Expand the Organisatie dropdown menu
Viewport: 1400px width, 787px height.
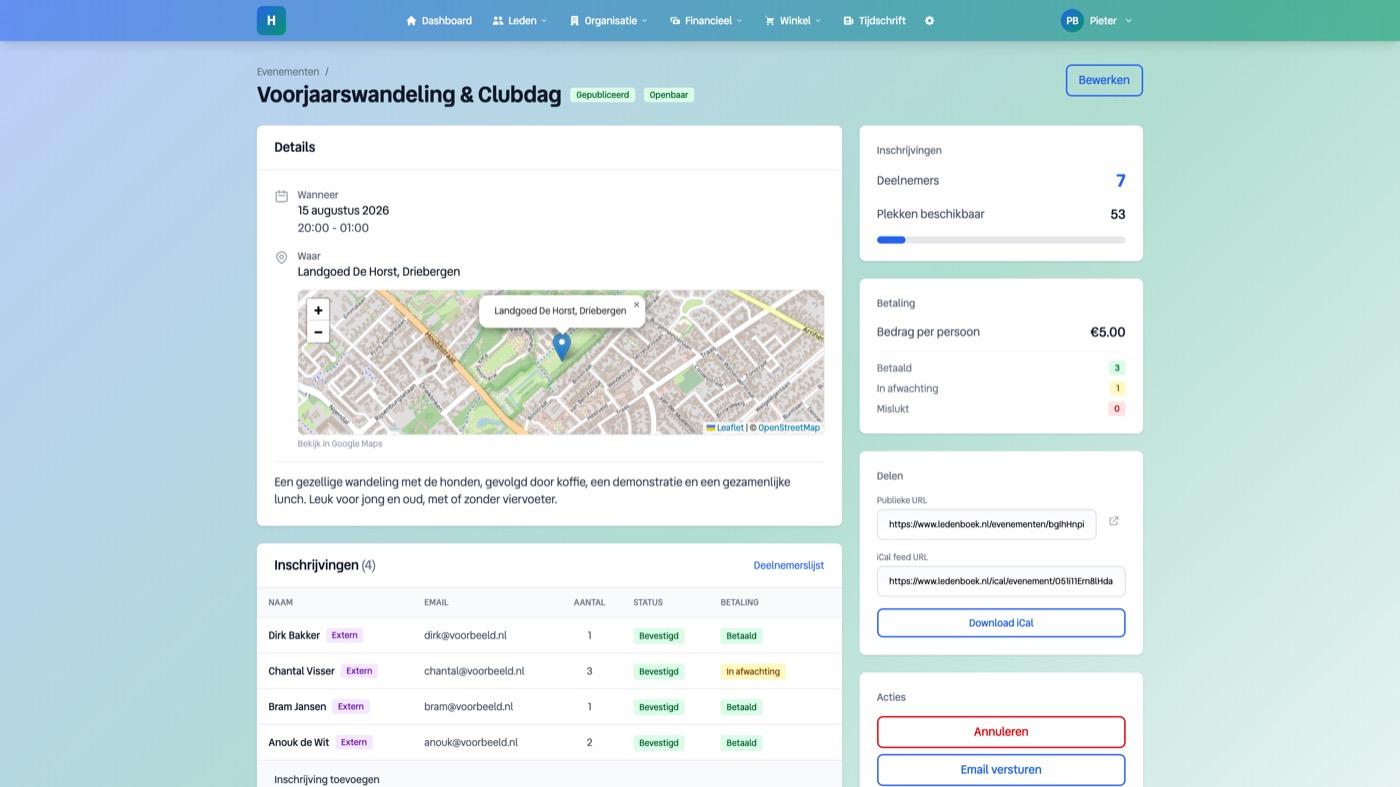608,20
